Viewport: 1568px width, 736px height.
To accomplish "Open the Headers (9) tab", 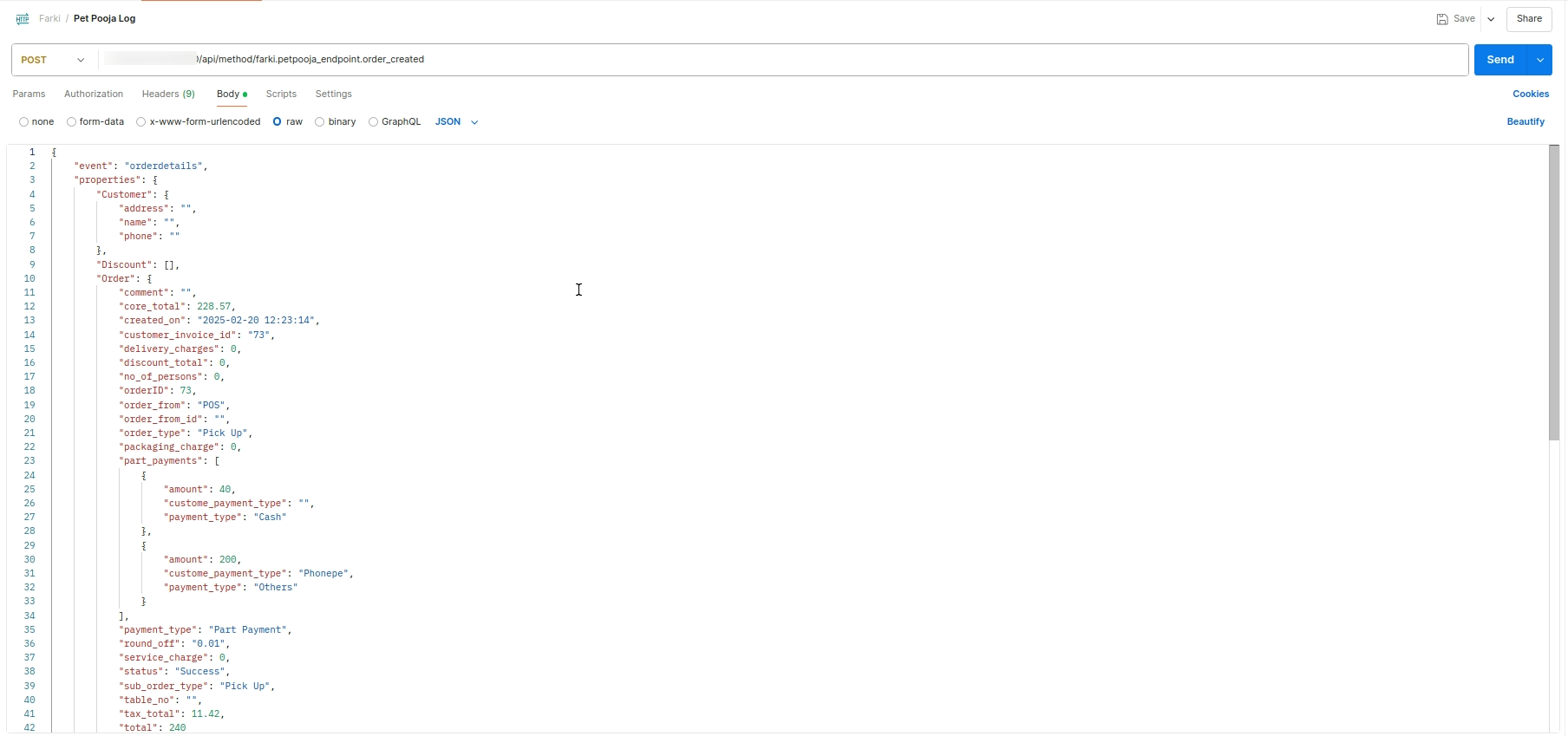I will tap(168, 94).
